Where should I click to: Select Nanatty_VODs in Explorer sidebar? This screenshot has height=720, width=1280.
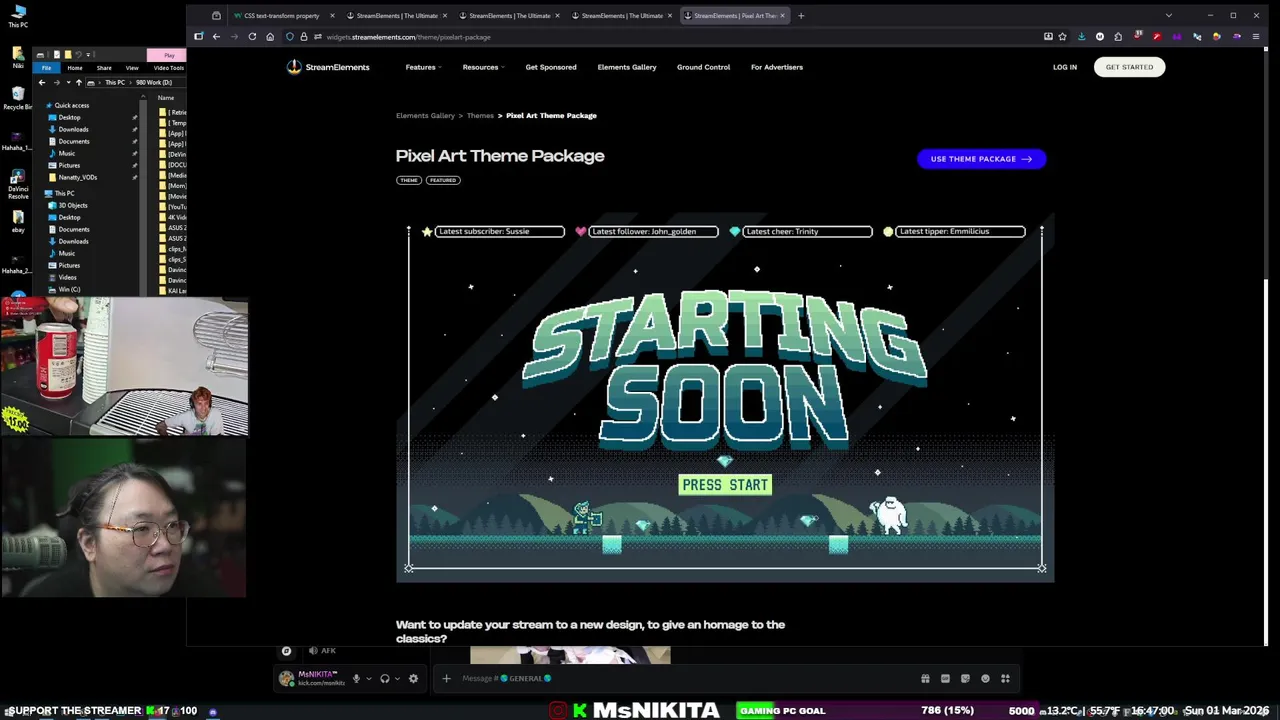pyautogui.click(x=77, y=178)
